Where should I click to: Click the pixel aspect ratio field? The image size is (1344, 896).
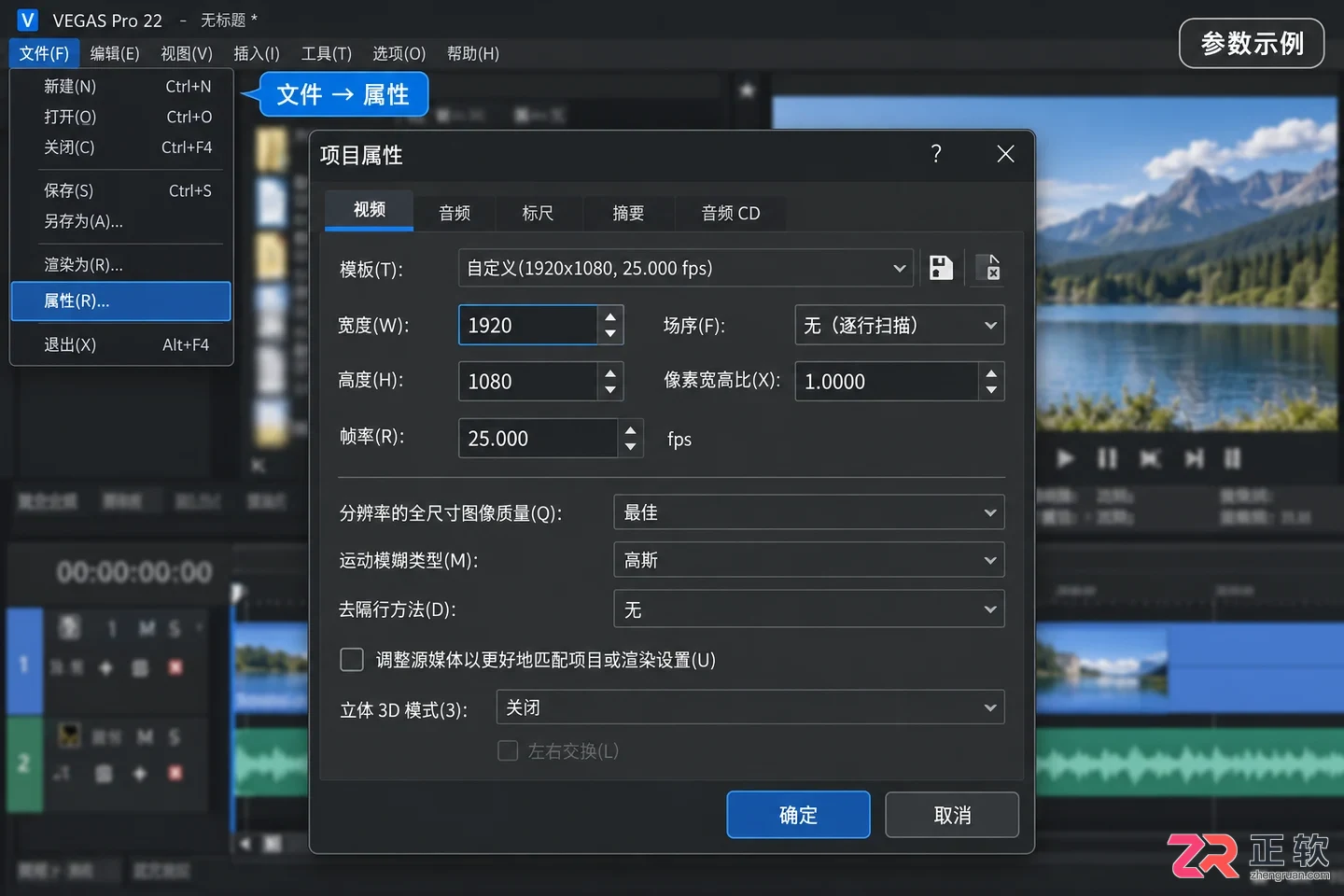887,381
